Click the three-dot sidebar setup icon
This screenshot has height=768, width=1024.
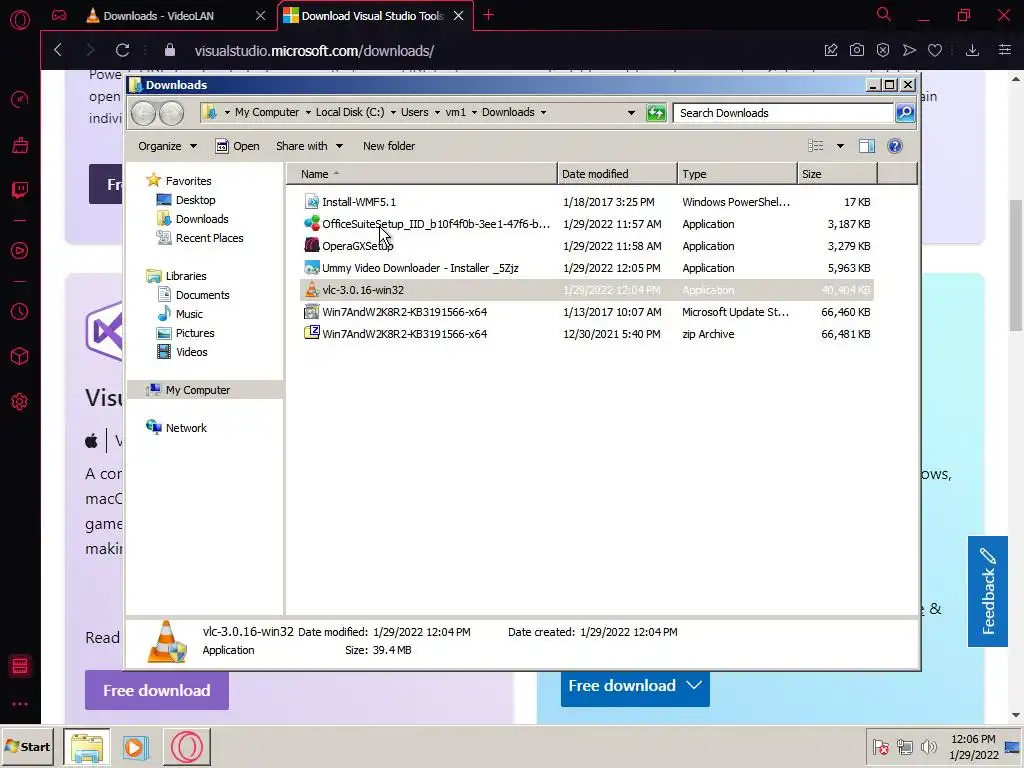click(20, 704)
